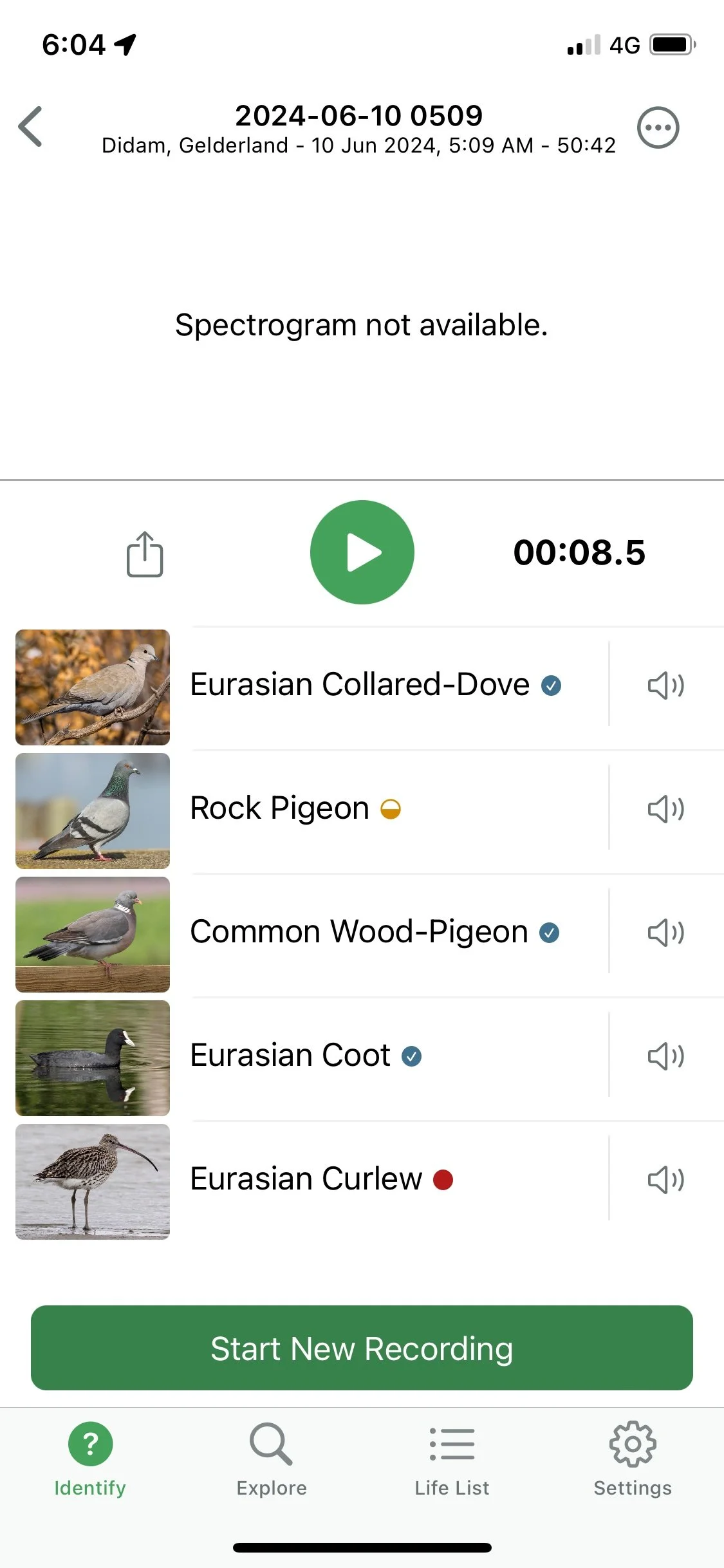The height and width of the screenshot is (1568, 724).
Task: Tap the back chevron arrow
Action: [x=30, y=127]
